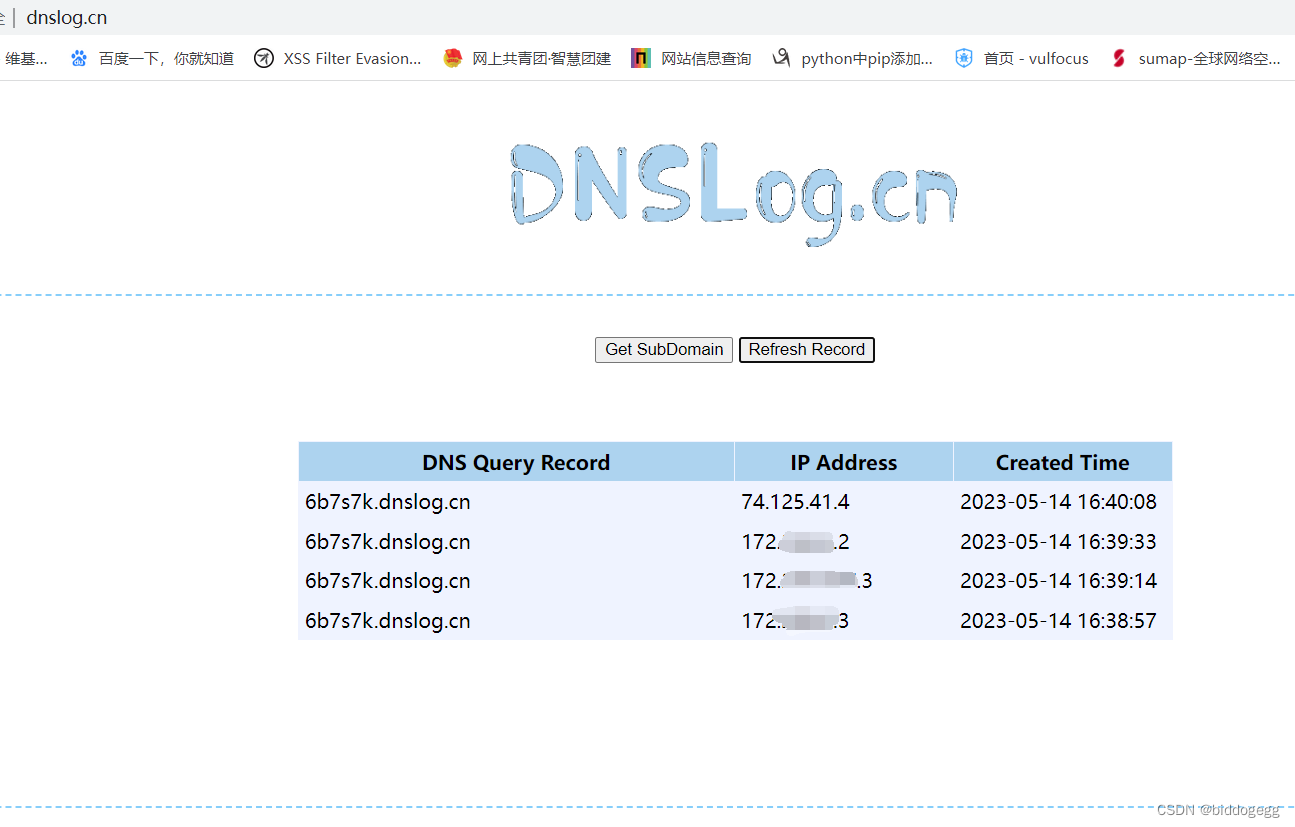The height and width of the screenshot is (827, 1295).
Task: Click the IP Address column header
Action: point(844,462)
